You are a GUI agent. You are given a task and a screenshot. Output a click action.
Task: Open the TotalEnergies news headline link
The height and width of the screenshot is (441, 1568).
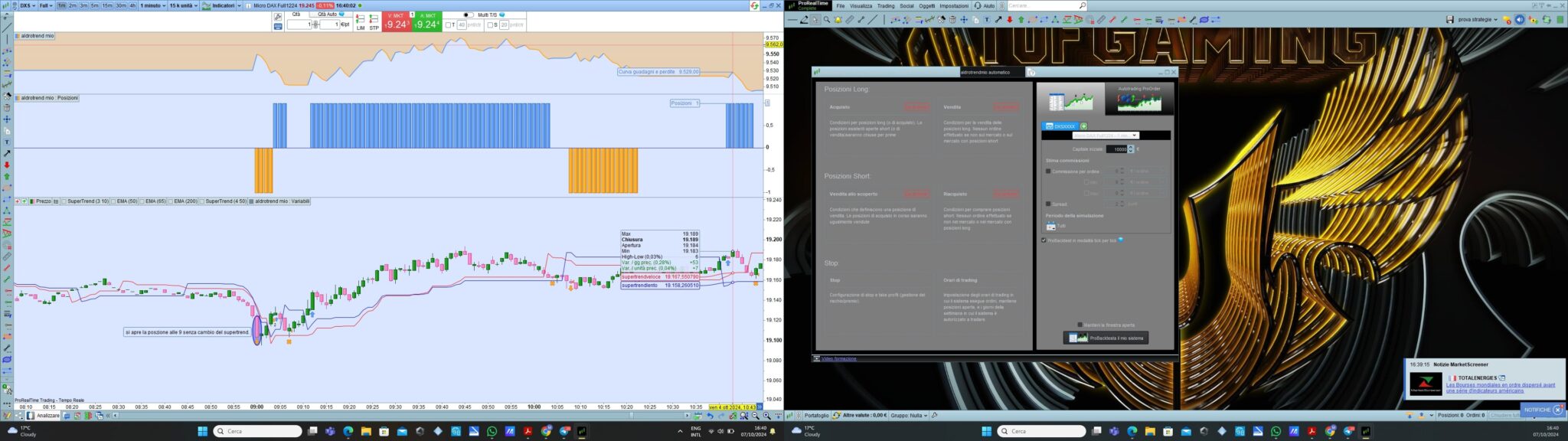tap(1500, 388)
